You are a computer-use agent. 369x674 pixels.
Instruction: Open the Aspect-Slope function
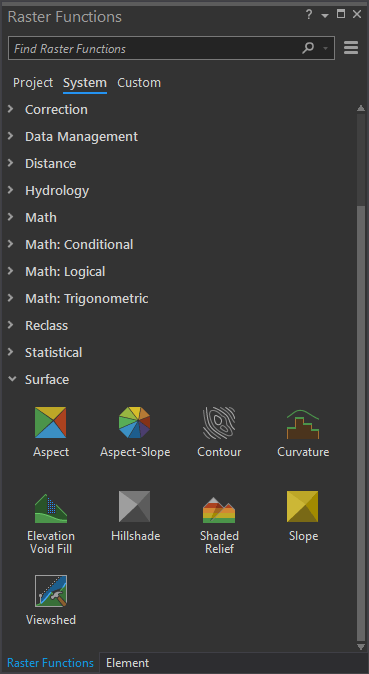[135, 423]
